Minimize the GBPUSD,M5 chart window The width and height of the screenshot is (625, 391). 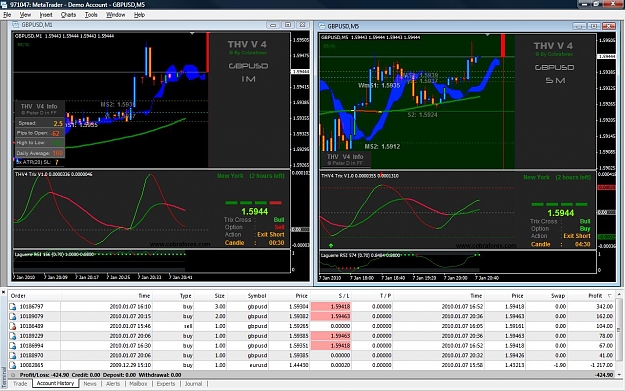pos(579,26)
